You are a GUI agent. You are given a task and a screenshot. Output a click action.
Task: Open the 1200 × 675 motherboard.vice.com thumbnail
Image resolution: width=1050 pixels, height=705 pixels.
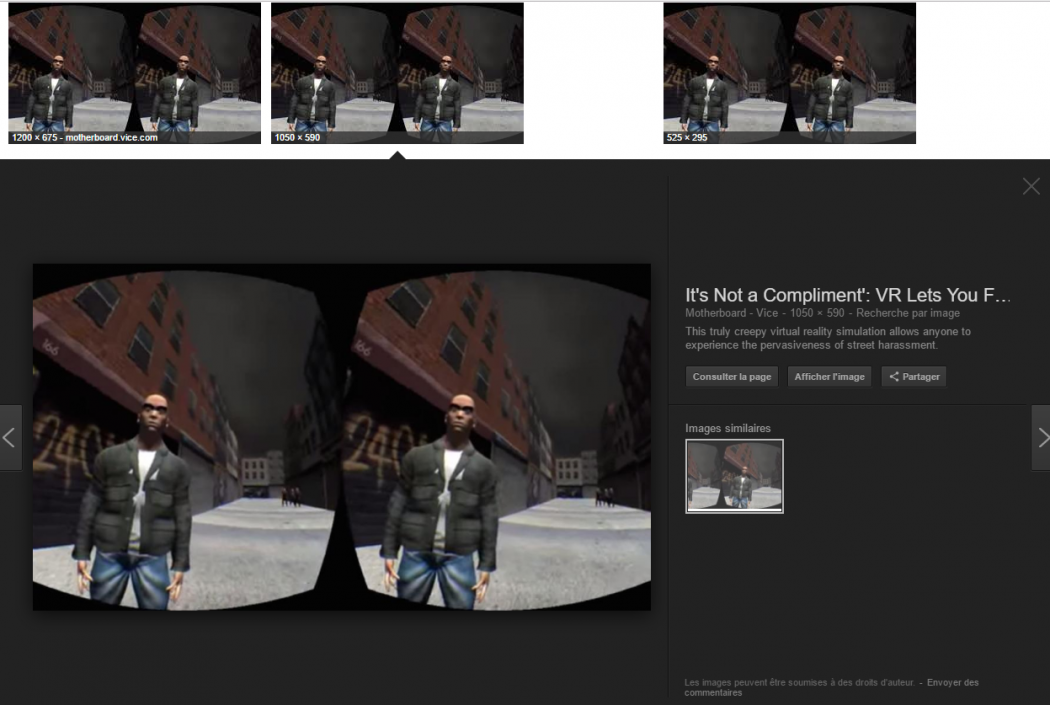point(135,73)
